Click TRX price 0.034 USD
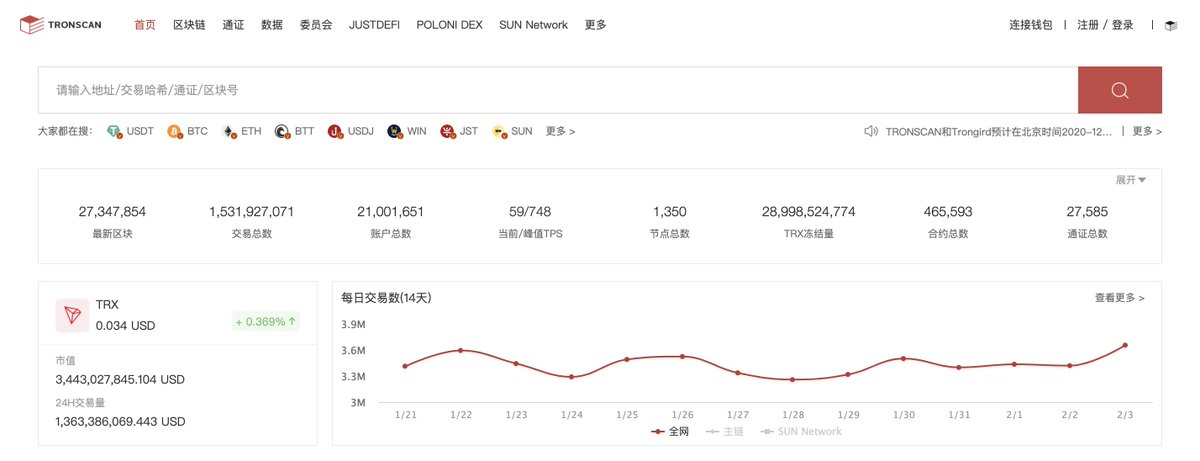Screen dimensions: 1200x461 point(125,326)
